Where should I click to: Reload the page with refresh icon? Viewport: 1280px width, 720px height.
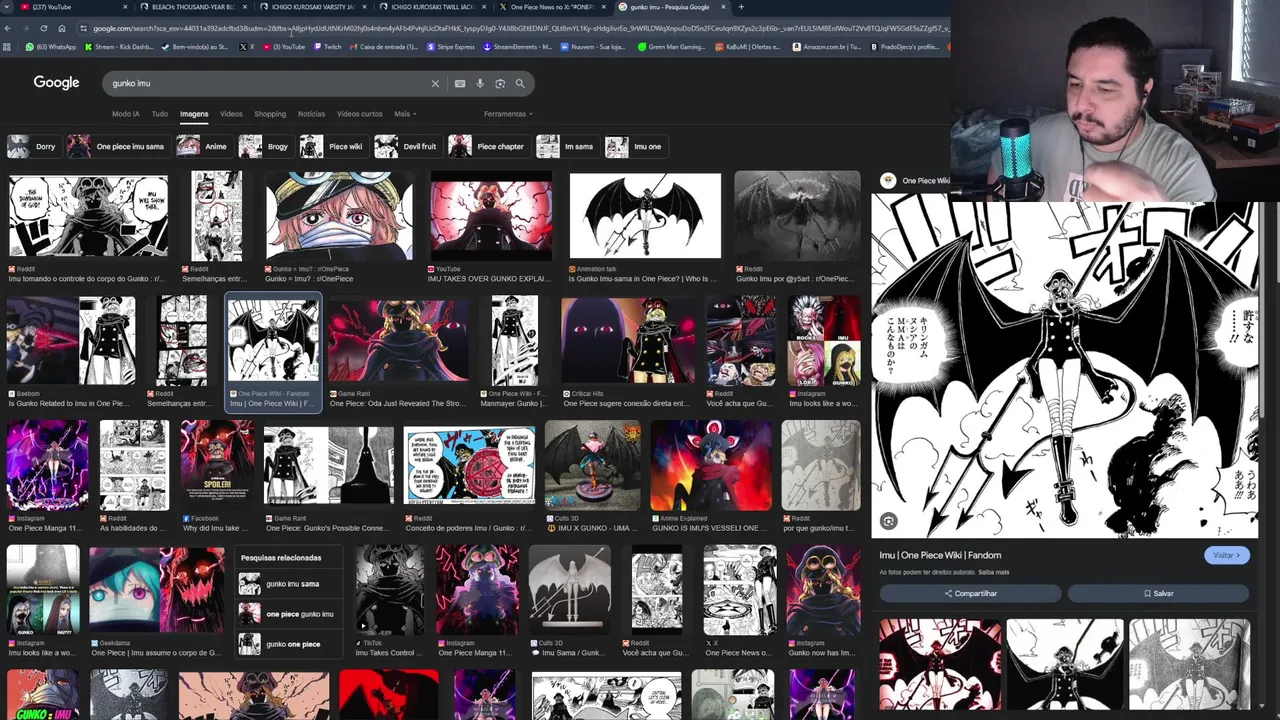coord(43,28)
